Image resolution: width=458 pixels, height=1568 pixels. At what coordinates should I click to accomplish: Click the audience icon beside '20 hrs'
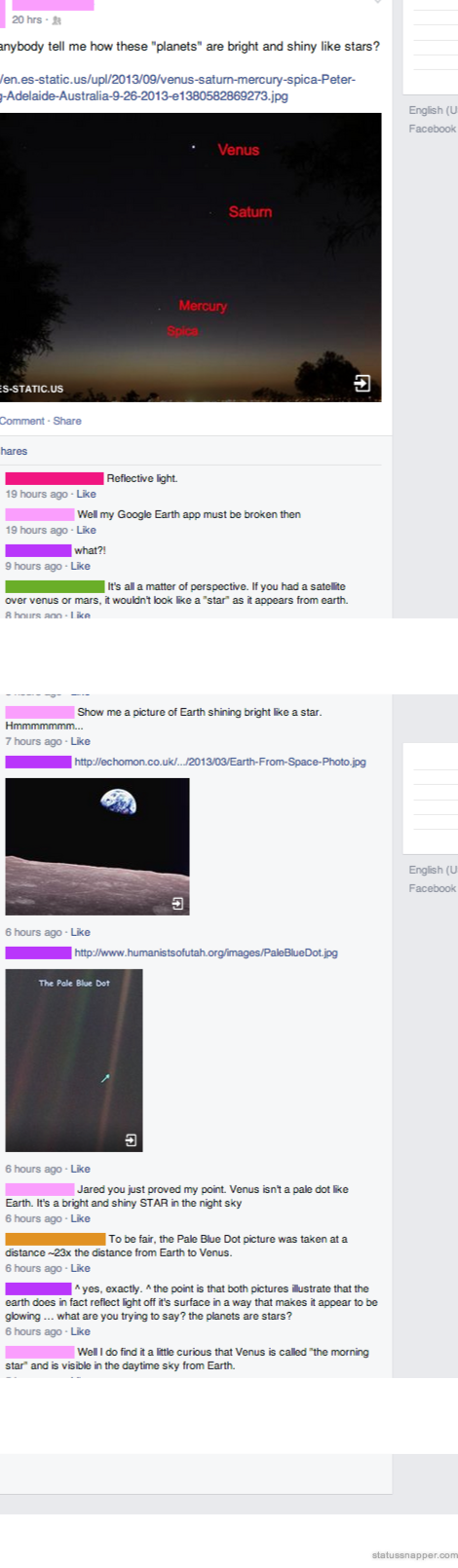click(57, 20)
